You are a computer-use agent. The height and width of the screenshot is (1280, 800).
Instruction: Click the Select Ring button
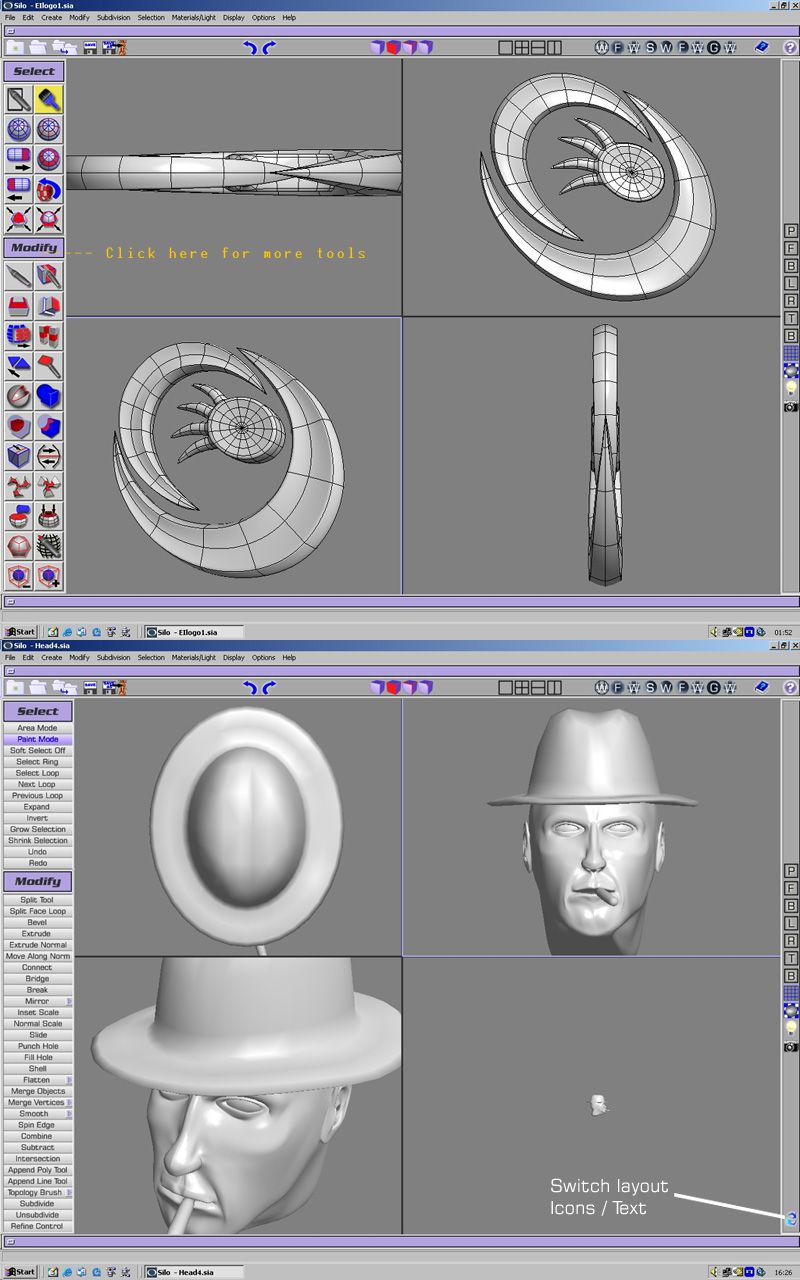(37, 761)
